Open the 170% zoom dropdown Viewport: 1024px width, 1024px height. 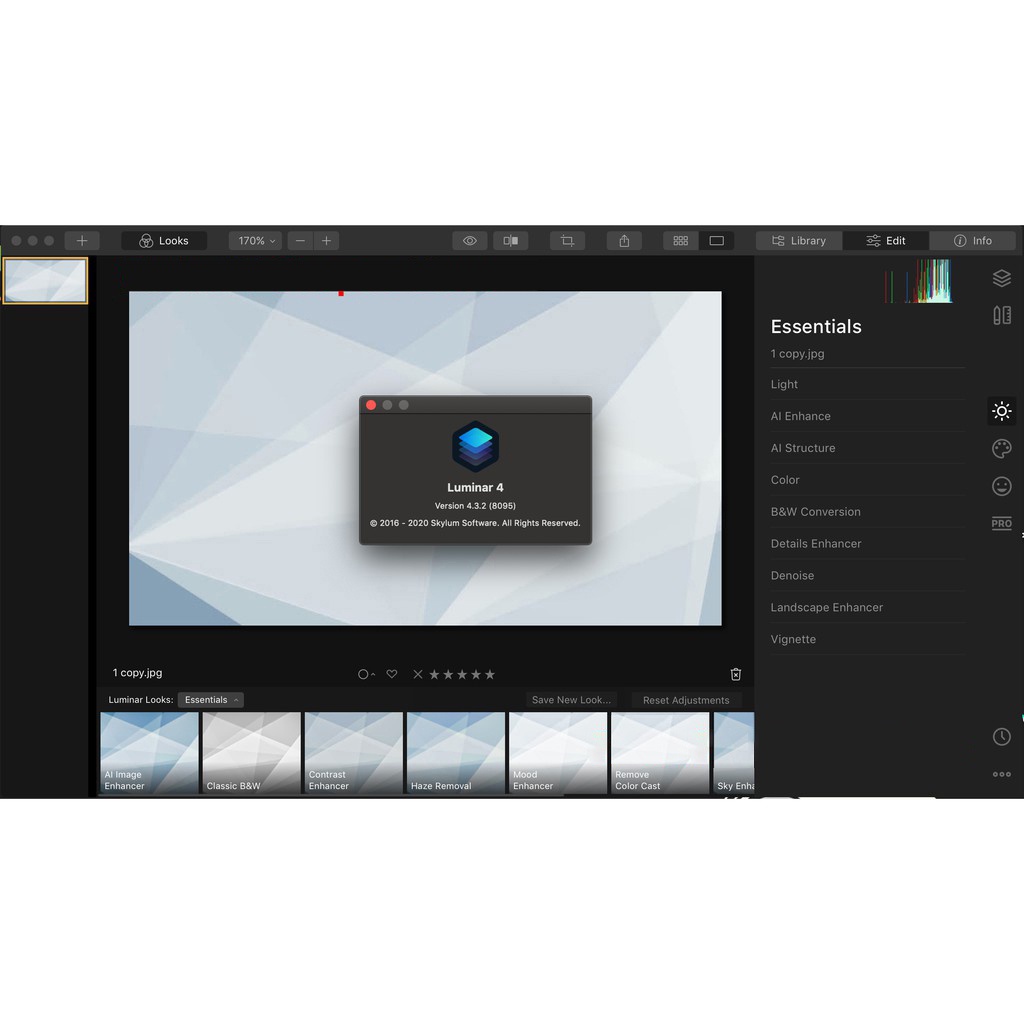(255, 241)
